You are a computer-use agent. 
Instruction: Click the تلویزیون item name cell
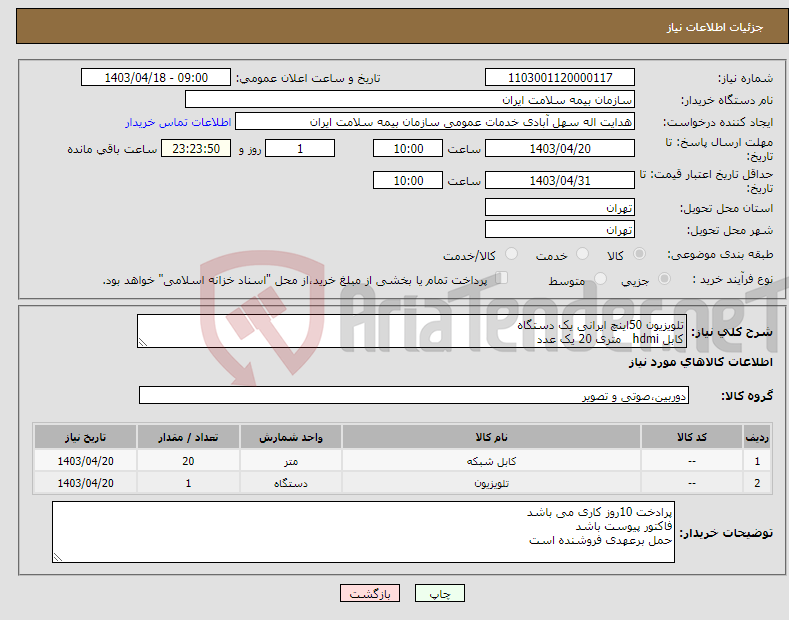tap(491, 483)
